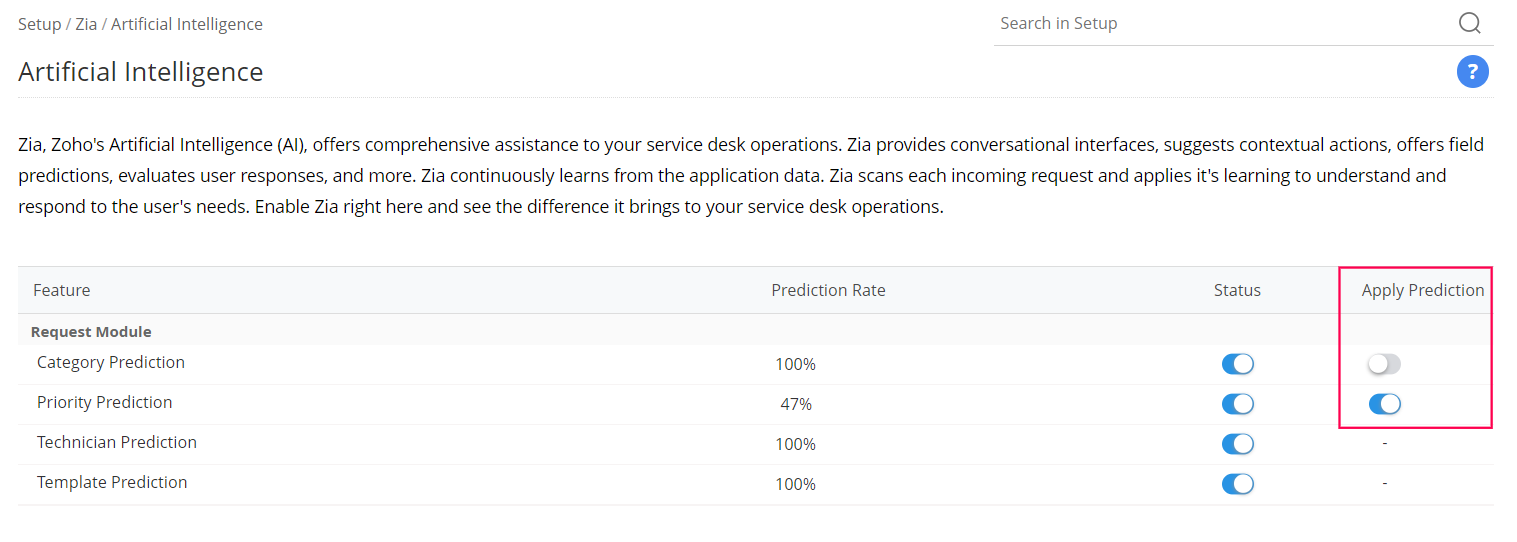Click the Prediction Rate column header
This screenshot has height=542, width=1517.
[828, 290]
